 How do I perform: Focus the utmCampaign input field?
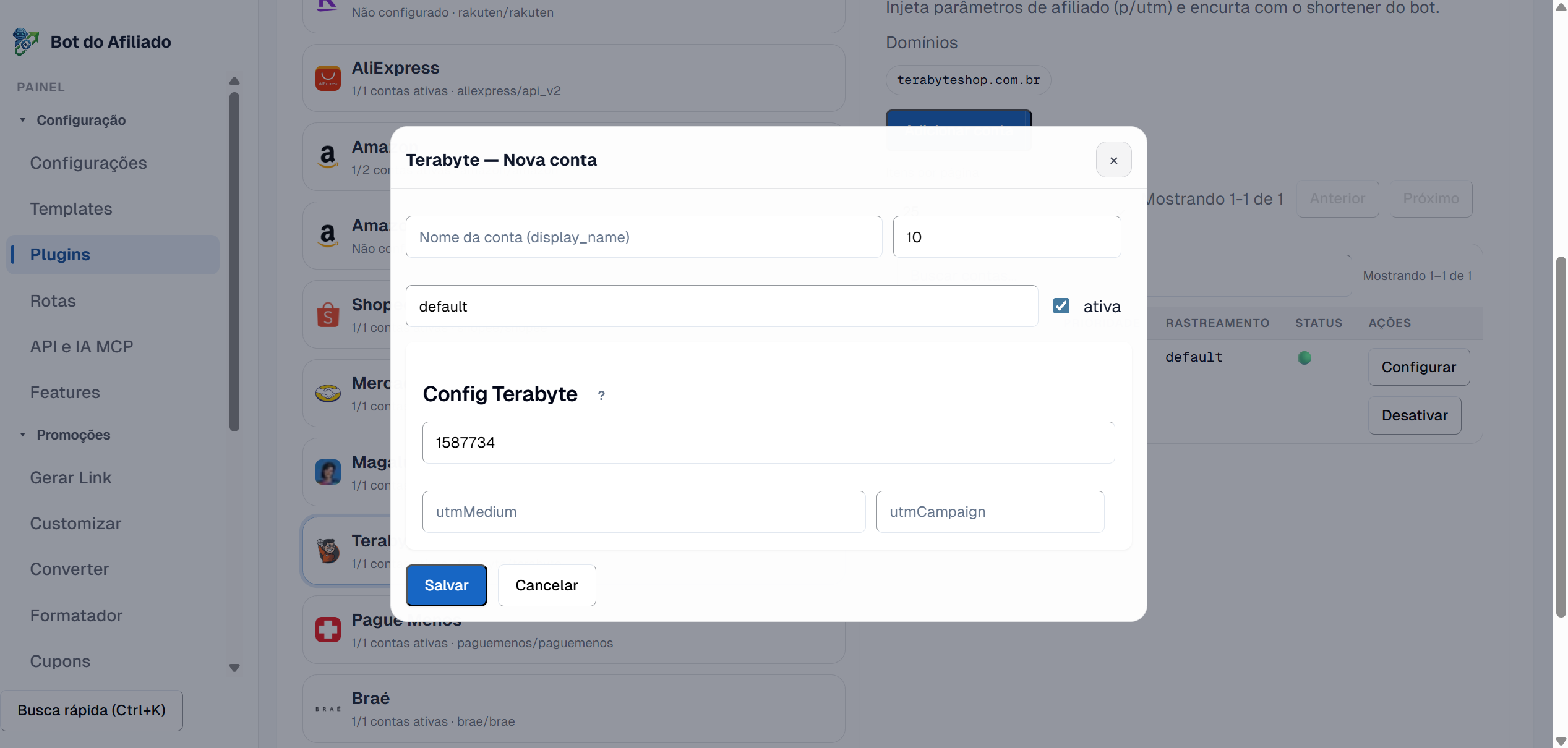click(x=990, y=512)
